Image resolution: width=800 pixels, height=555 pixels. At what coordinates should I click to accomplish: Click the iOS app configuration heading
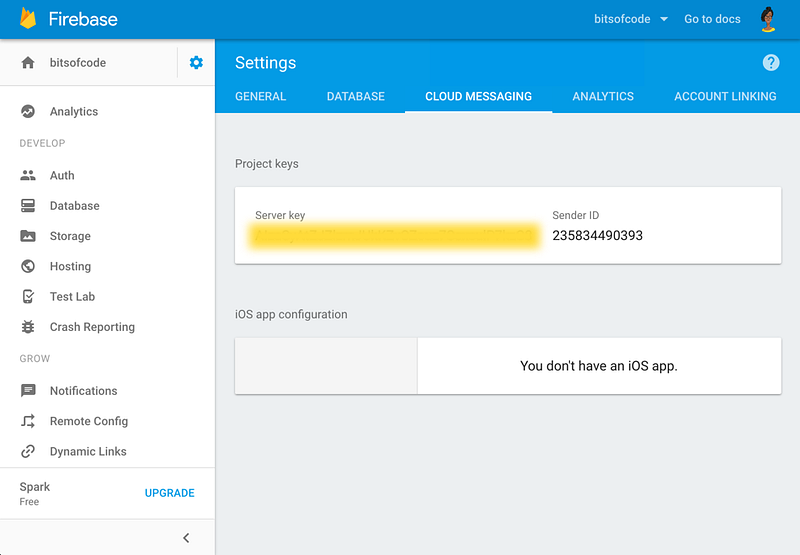[291, 314]
